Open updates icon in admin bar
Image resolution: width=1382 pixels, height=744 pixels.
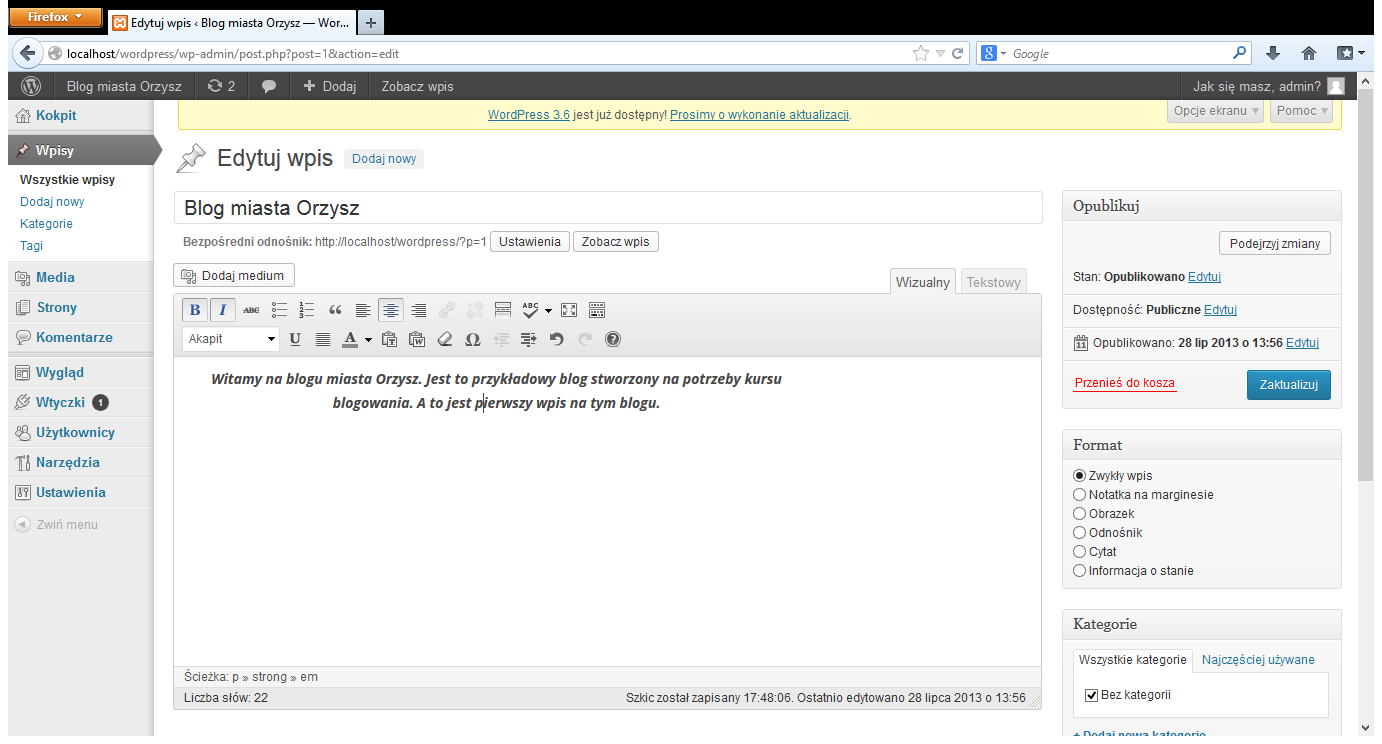[221, 86]
